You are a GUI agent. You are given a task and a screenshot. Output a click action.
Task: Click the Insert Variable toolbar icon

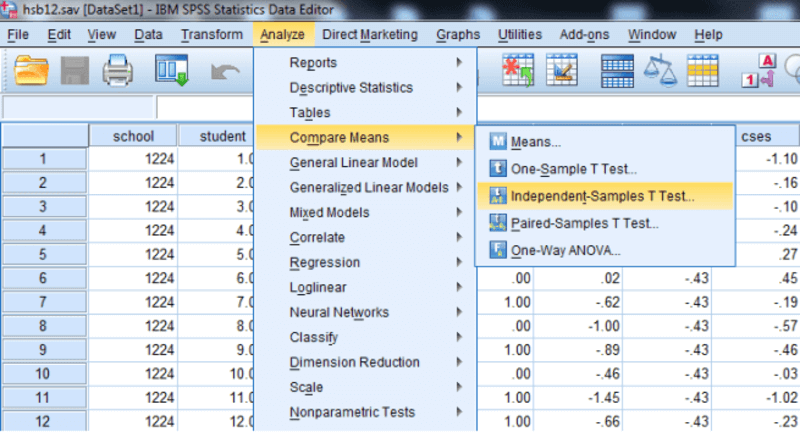562,70
